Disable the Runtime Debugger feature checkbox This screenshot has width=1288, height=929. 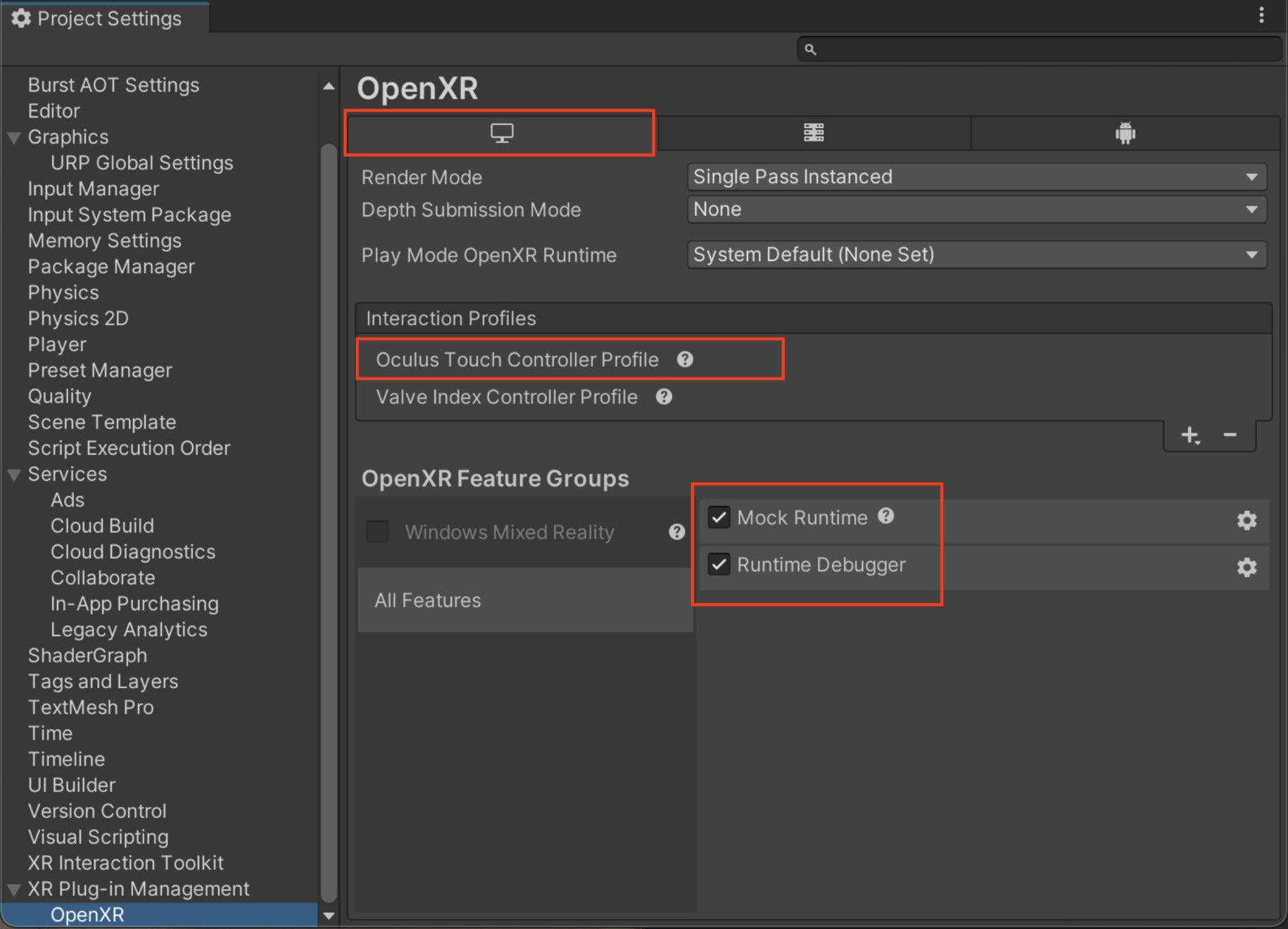coord(719,564)
